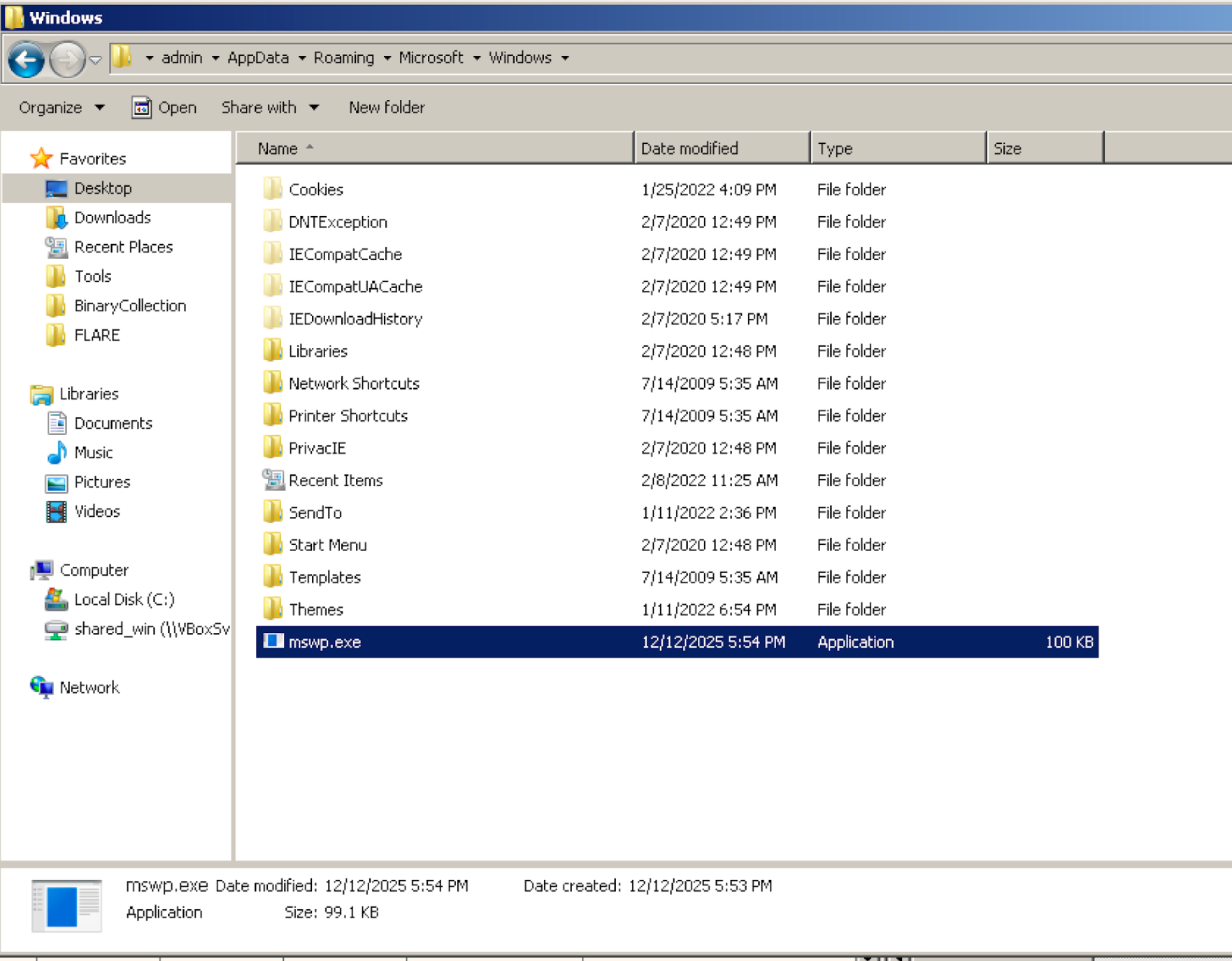Sort by the Size column header

point(1045,148)
